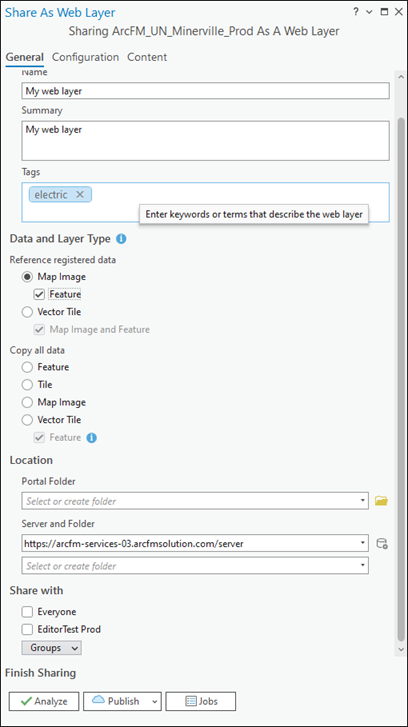
Task: Check the EditorTest Prod share option
Action: click(x=27, y=630)
